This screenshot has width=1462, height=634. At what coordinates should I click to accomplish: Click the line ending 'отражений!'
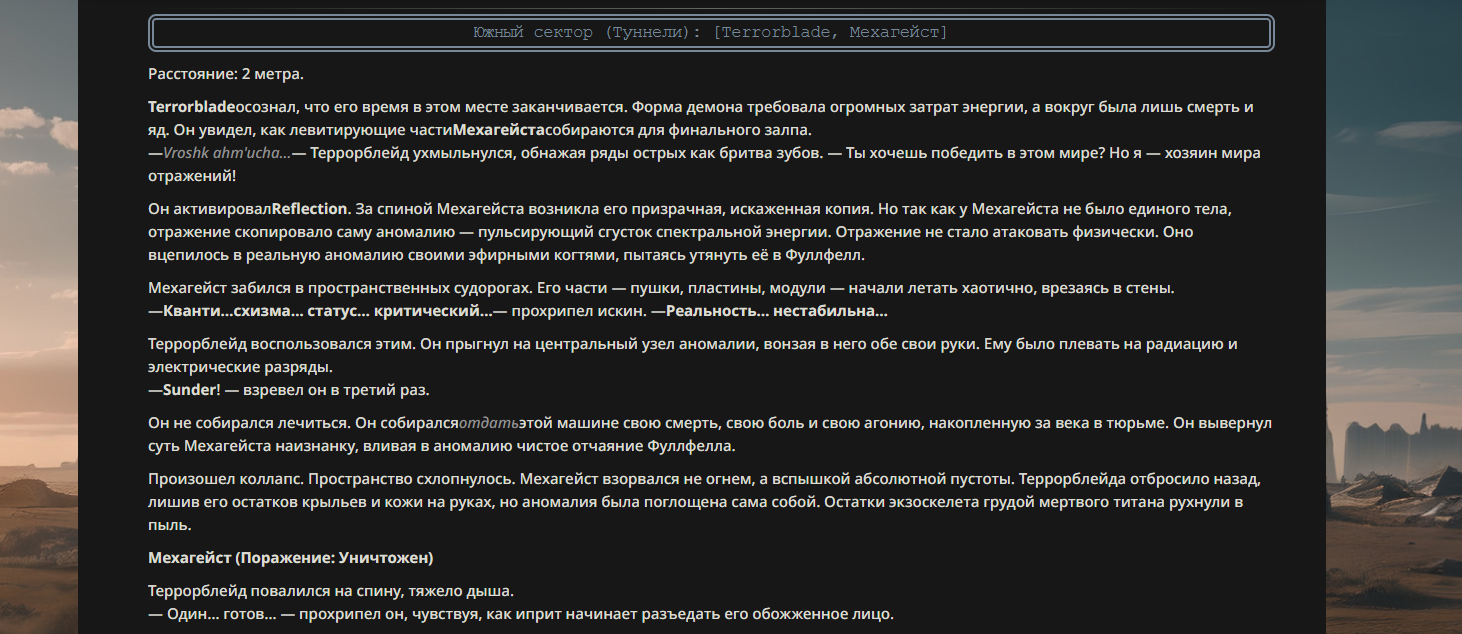[x=192, y=176]
